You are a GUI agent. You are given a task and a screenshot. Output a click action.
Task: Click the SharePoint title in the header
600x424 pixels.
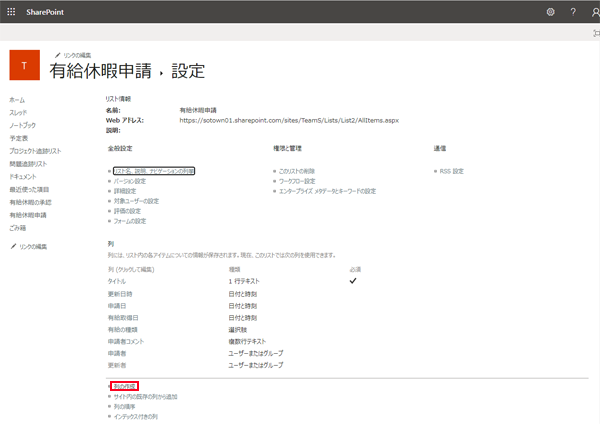45,12
